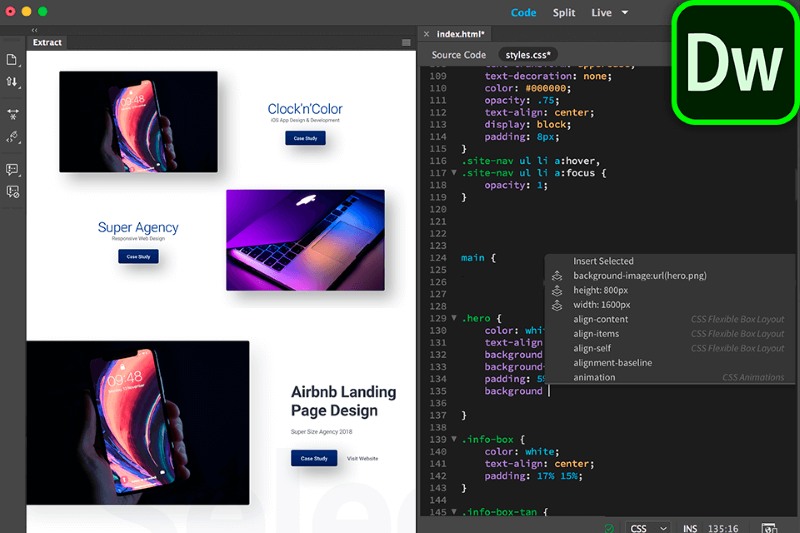800x533 pixels.
Task: Select the Extract panel tab
Action: 47,43
